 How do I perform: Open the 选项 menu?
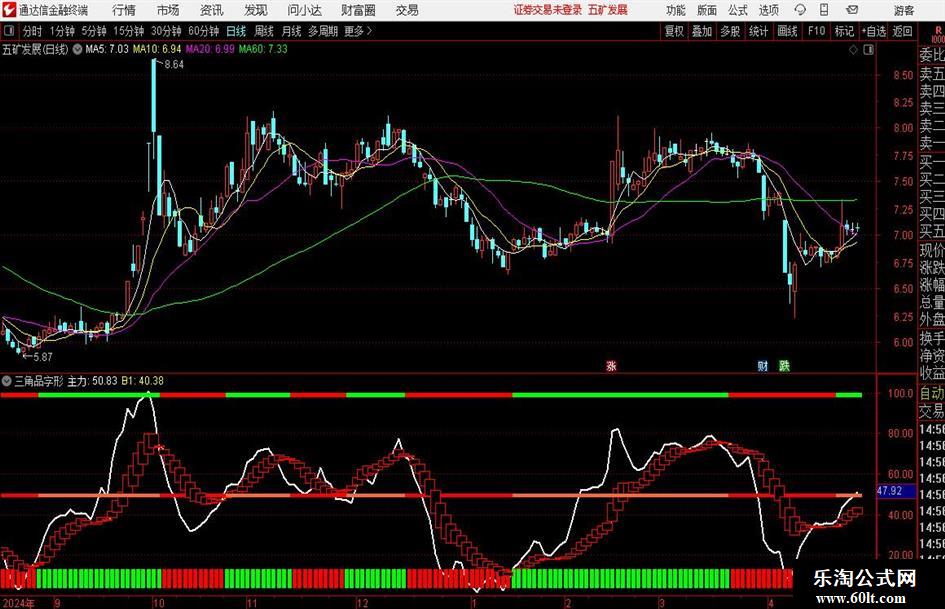pos(768,10)
